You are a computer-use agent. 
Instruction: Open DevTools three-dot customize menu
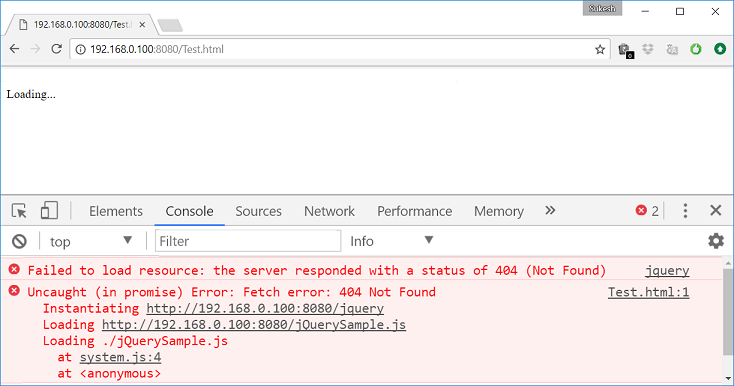tap(685, 211)
